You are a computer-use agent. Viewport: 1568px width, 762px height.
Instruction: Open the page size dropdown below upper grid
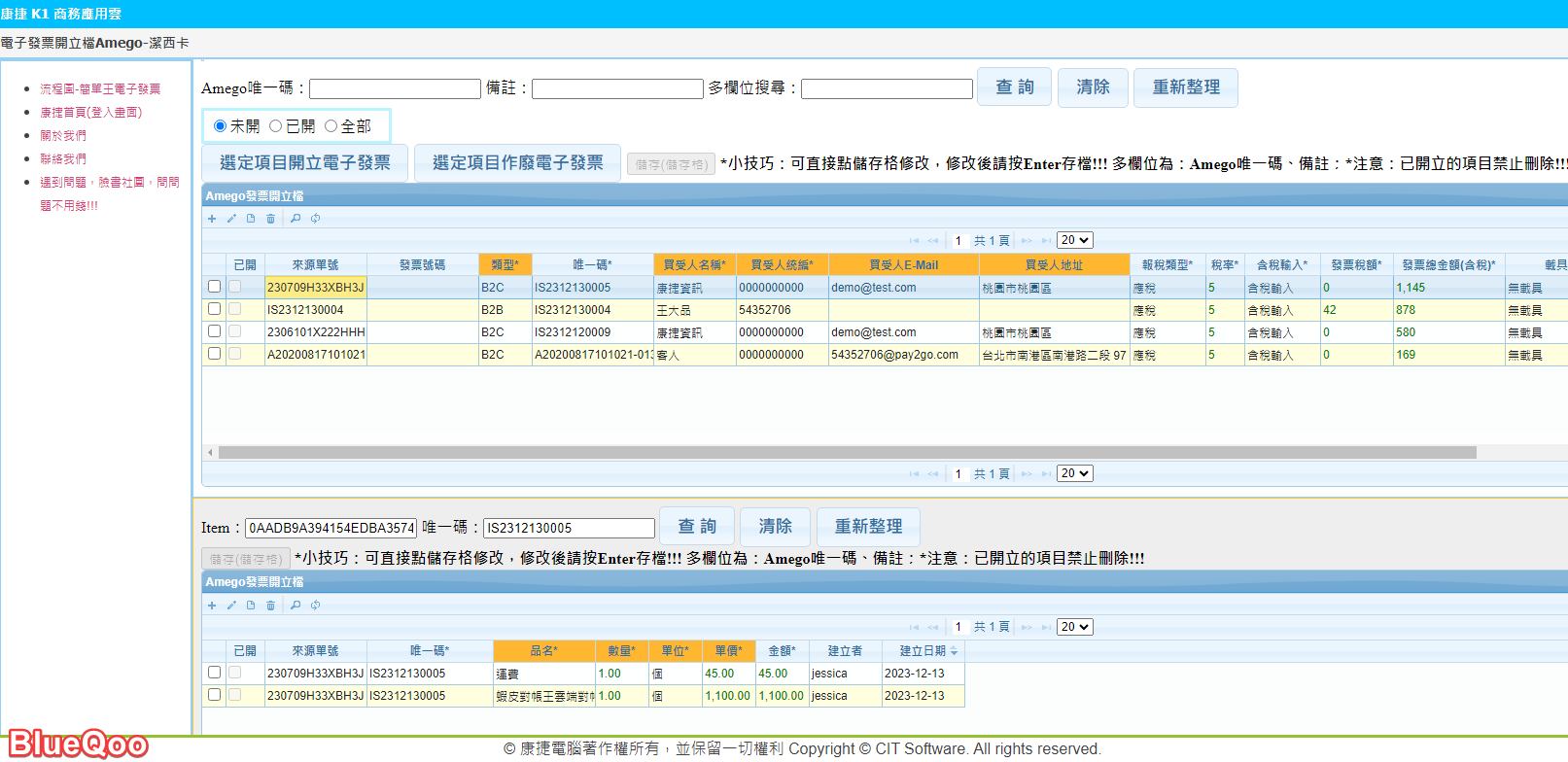[x=1074, y=473]
